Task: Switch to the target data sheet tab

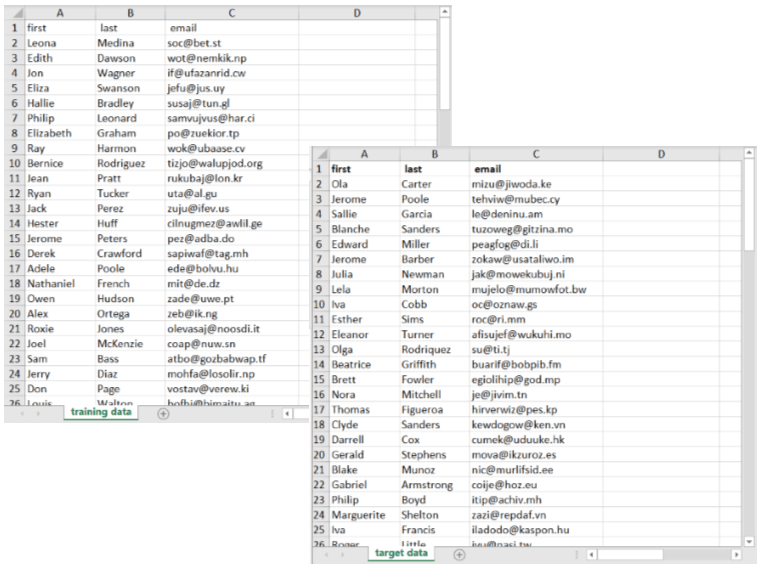Action: (401, 553)
